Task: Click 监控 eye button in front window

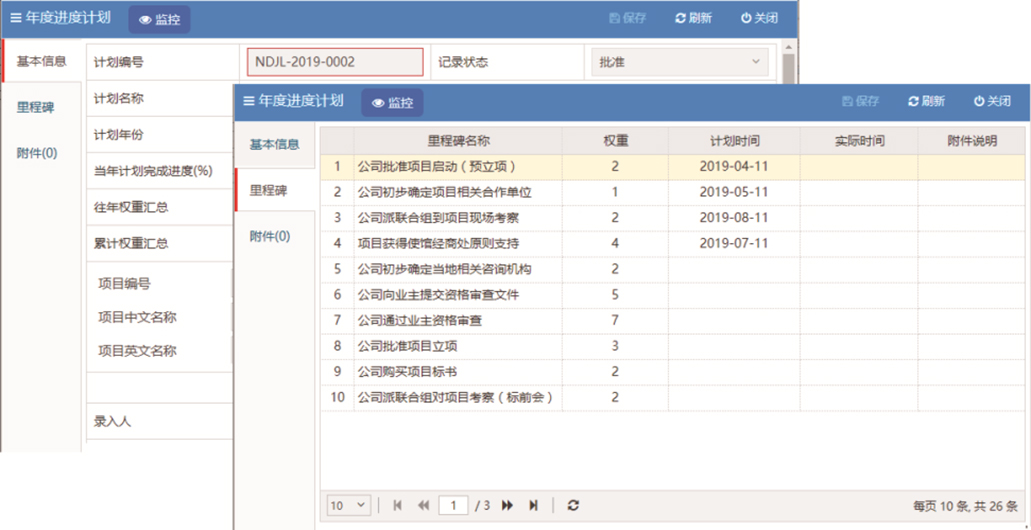Action: click(392, 102)
